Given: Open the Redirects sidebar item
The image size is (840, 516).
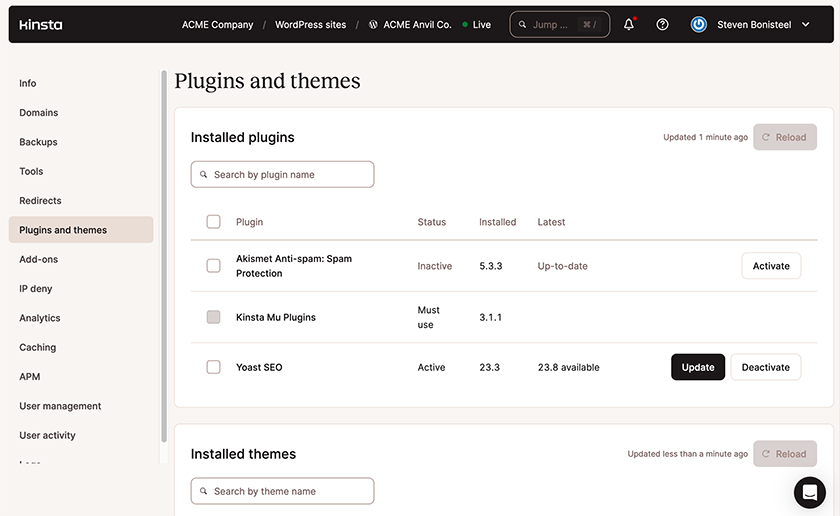Looking at the screenshot, I should tap(40, 201).
